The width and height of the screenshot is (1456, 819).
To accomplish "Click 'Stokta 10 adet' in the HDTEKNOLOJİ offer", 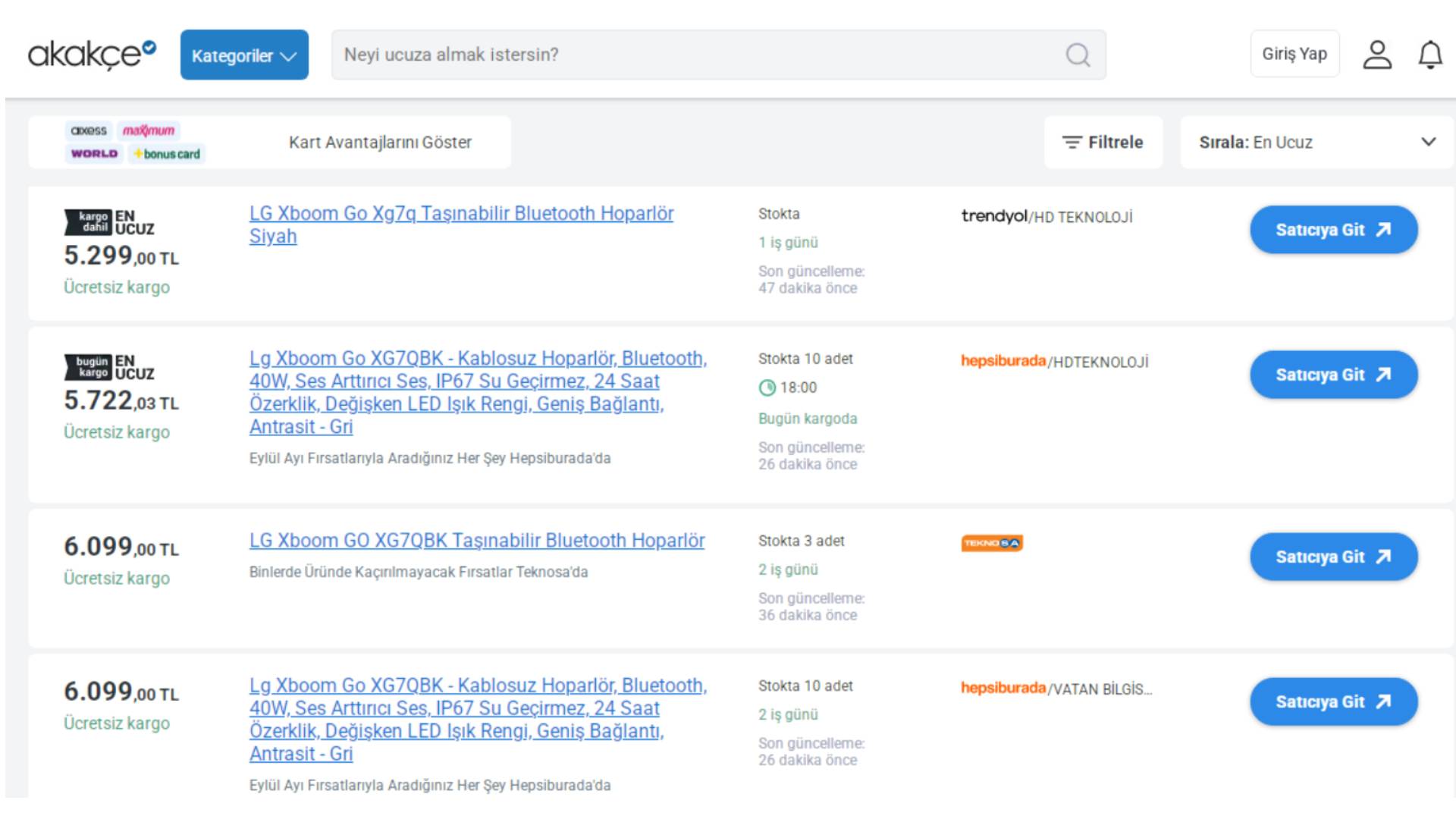I will 805,359.
